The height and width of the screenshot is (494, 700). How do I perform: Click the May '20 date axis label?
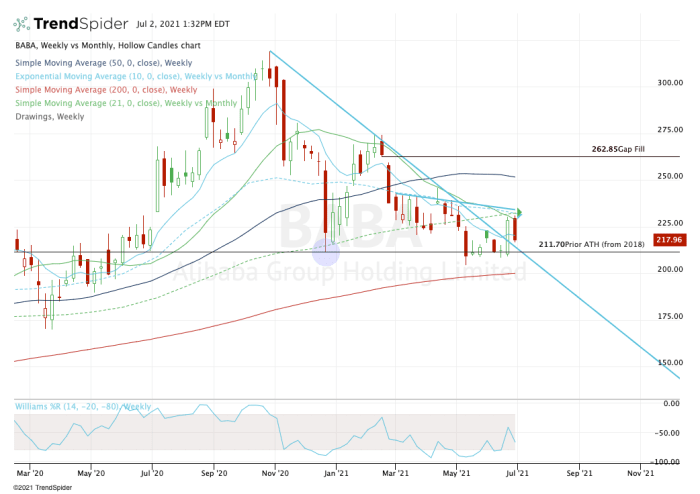tap(91, 473)
